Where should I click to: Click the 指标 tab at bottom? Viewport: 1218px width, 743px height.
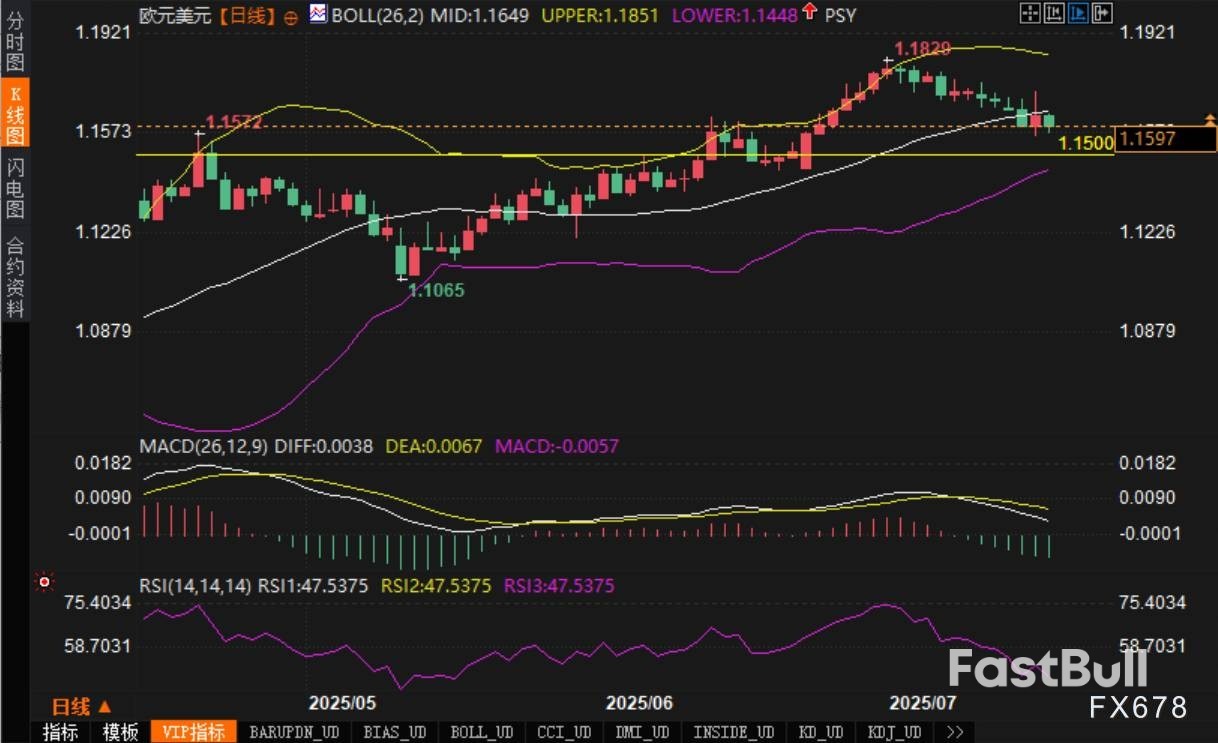(x=60, y=732)
